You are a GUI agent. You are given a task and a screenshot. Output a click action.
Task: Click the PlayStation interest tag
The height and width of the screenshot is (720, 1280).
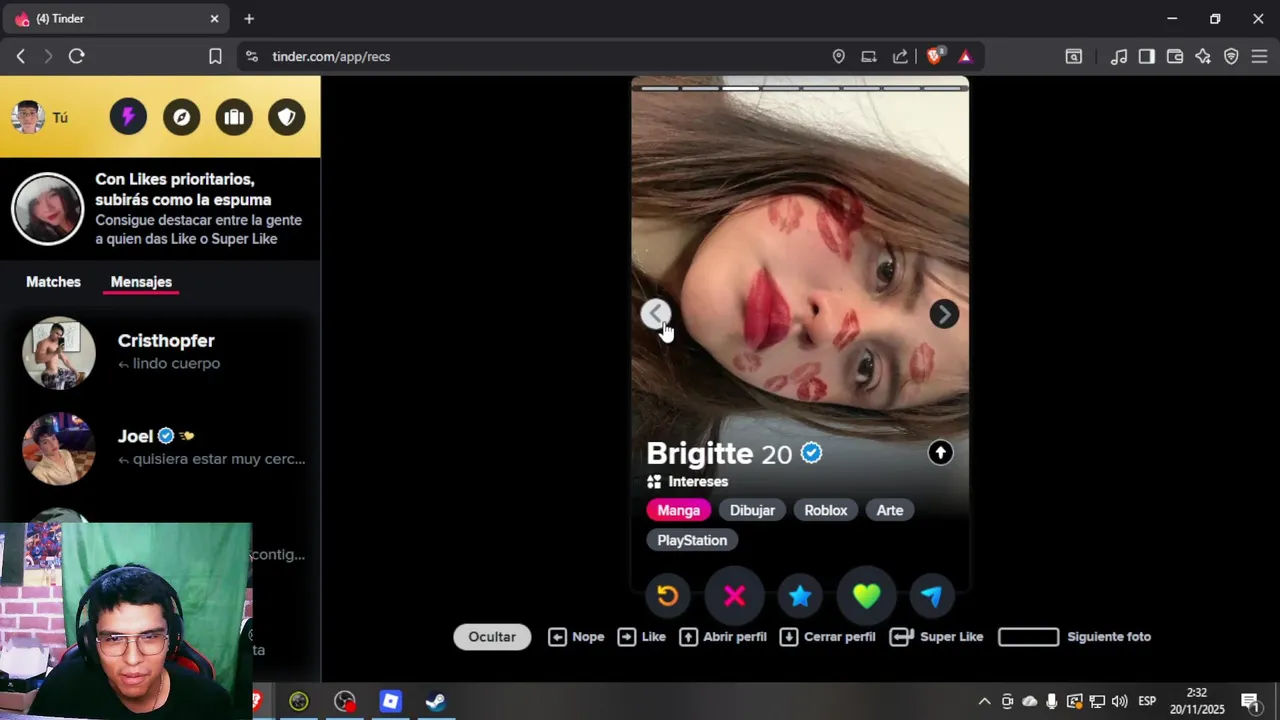click(x=692, y=540)
